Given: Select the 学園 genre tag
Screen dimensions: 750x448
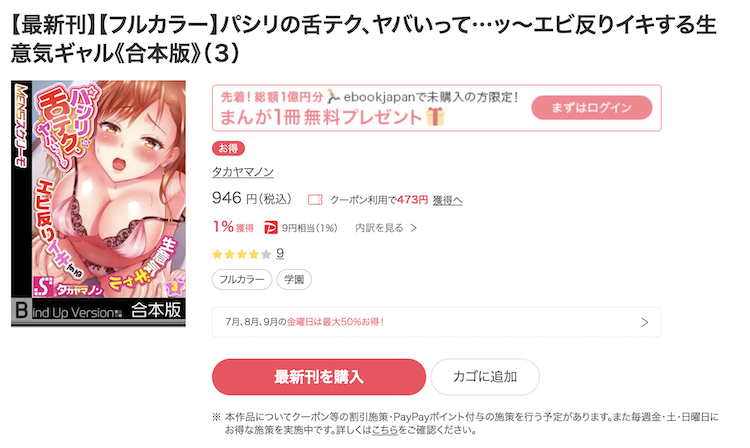Looking at the screenshot, I should tap(294, 280).
